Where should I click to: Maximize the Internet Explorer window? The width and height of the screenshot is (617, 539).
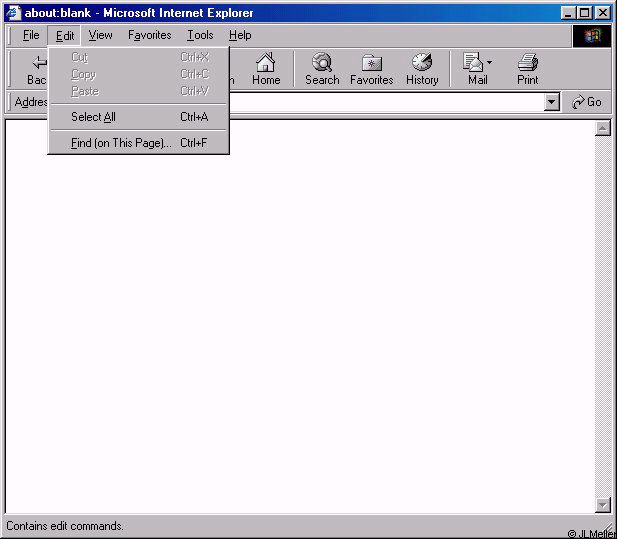[x=584, y=13]
